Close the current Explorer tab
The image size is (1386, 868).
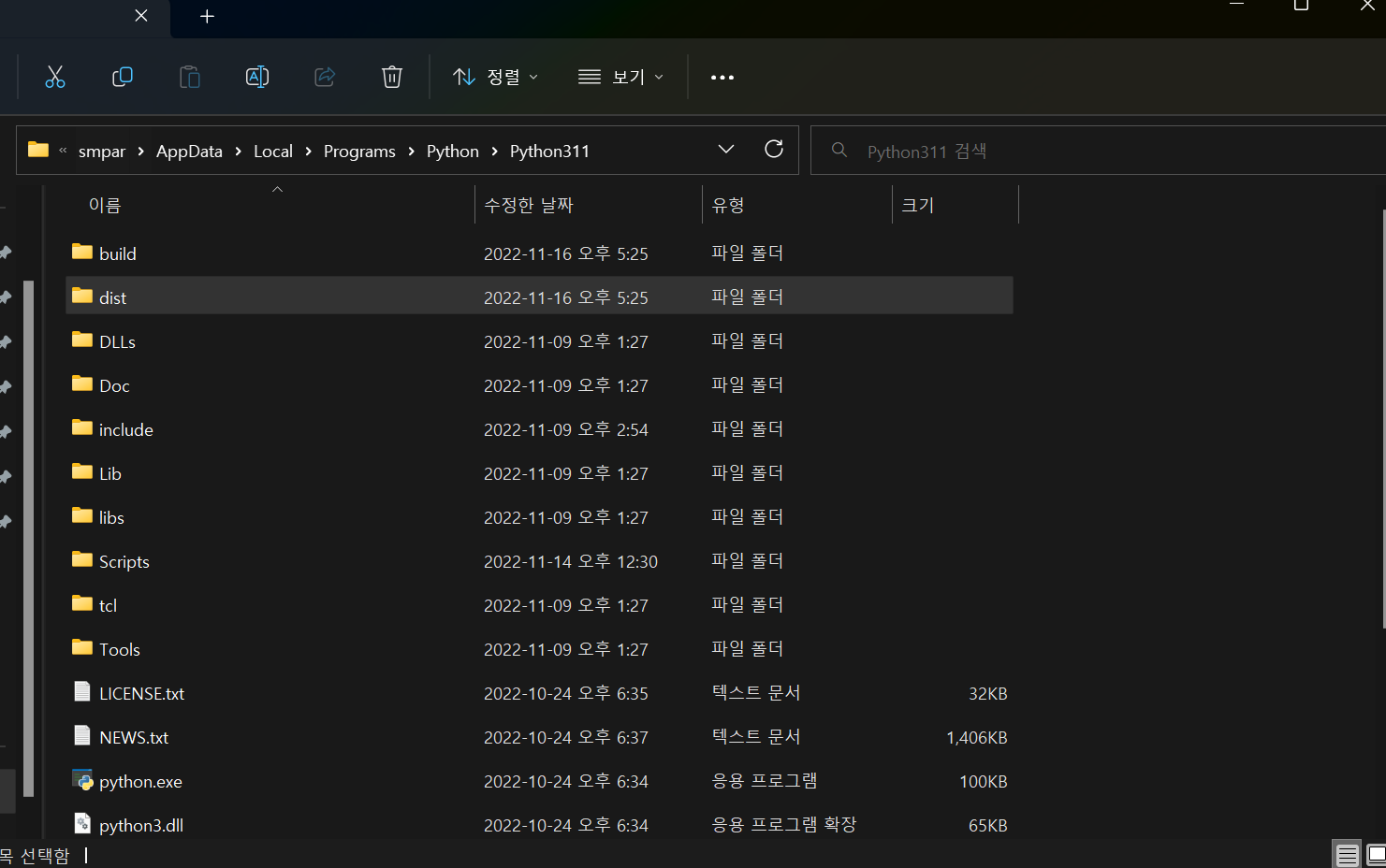141,16
